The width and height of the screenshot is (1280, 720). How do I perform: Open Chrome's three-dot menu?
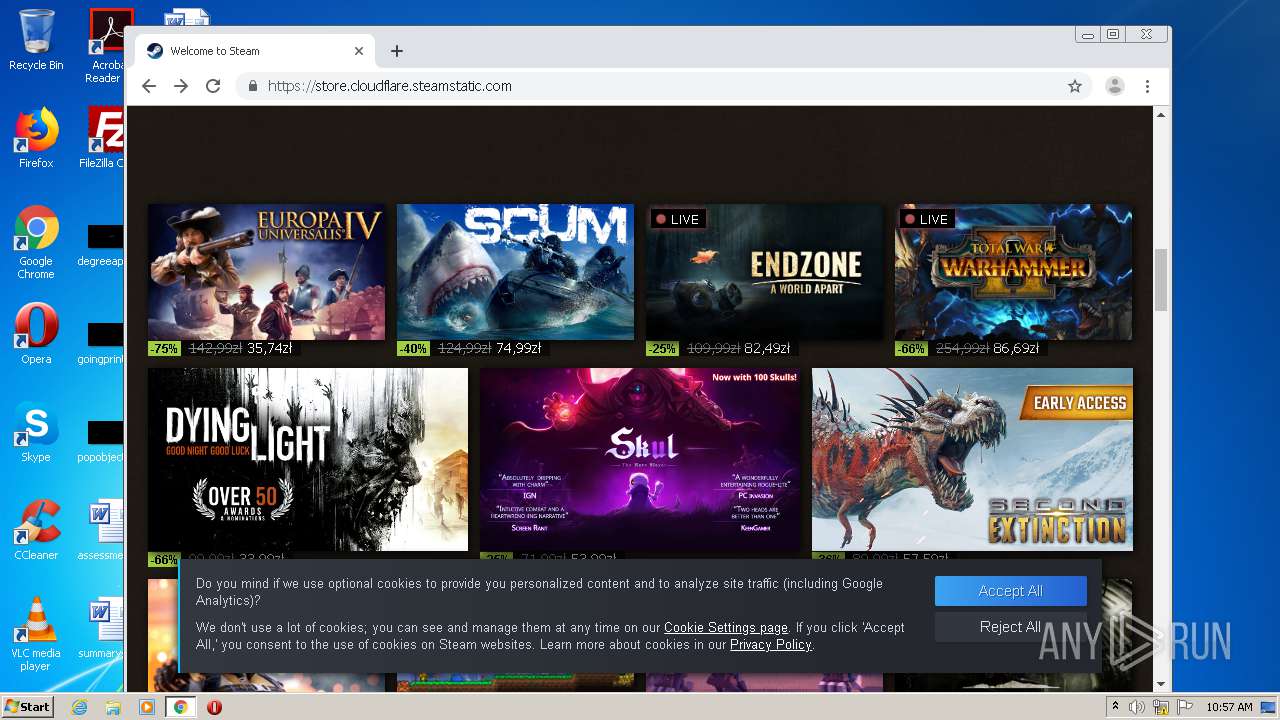tap(1147, 86)
